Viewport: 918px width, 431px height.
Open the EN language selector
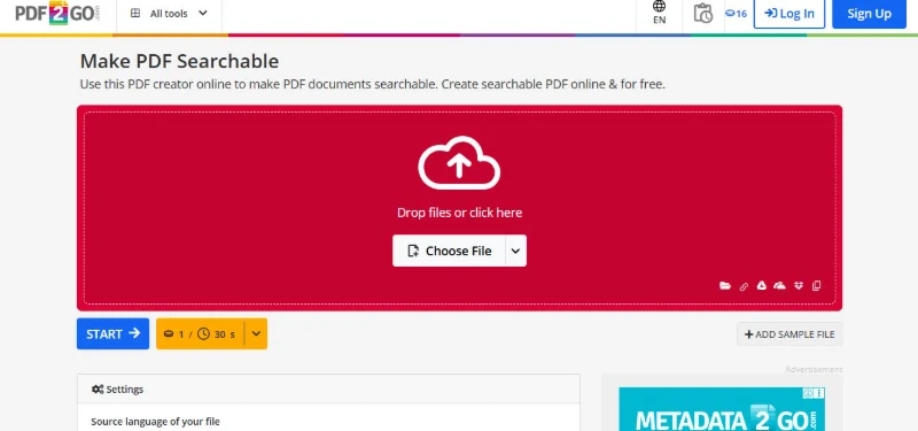click(659, 13)
